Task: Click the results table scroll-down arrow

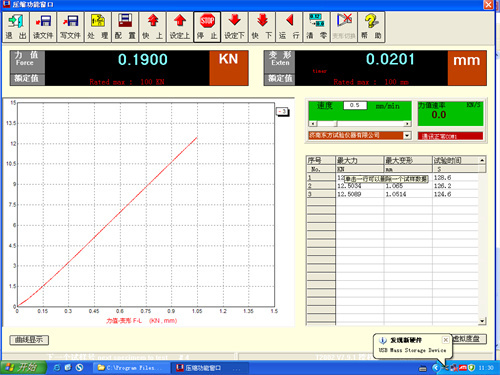Action: coord(482,321)
